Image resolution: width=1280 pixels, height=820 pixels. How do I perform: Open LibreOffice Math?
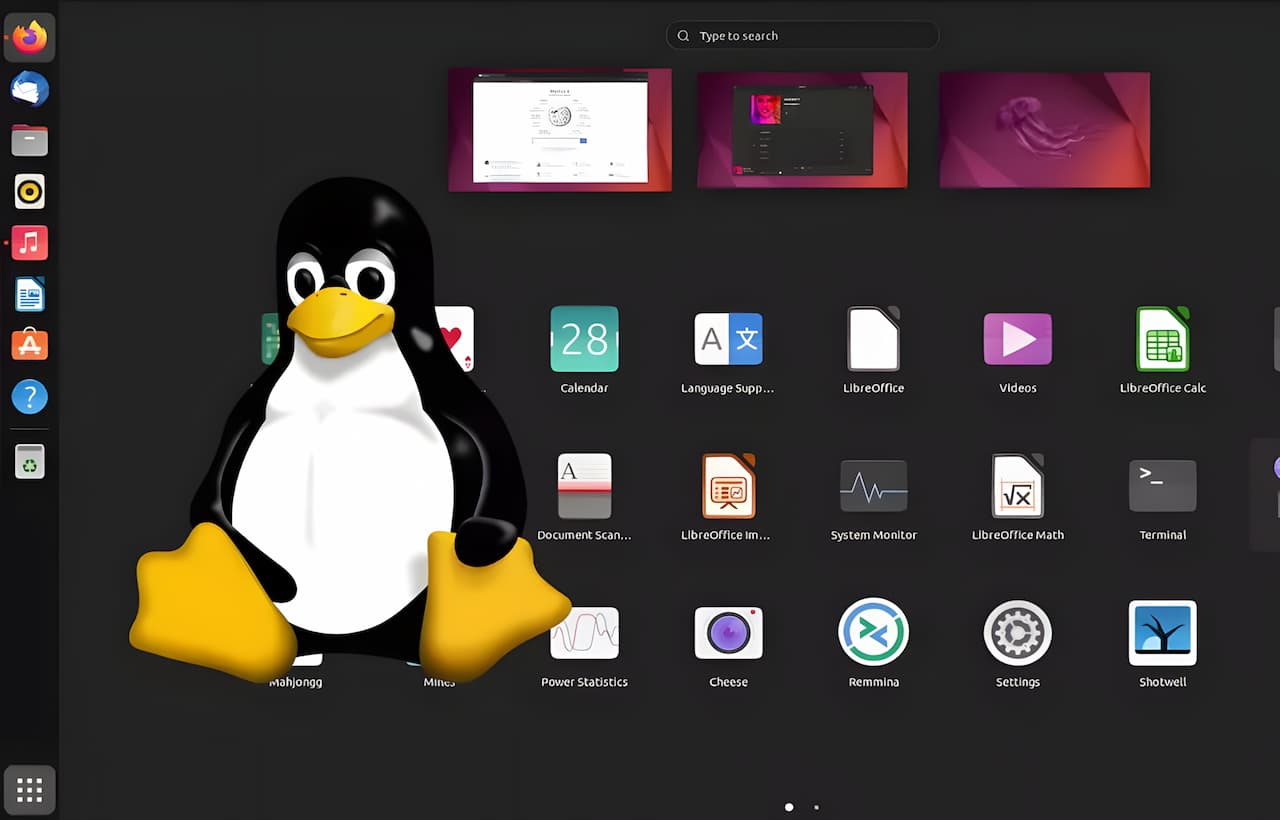tap(1017, 487)
